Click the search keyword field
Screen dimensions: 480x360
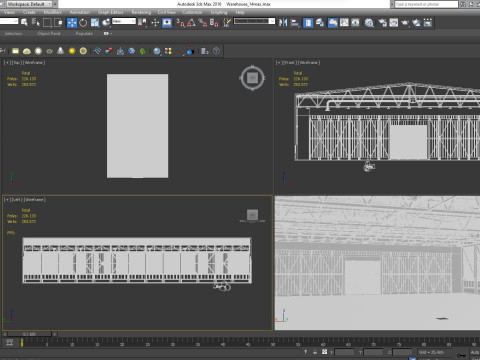(x=426, y=4)
